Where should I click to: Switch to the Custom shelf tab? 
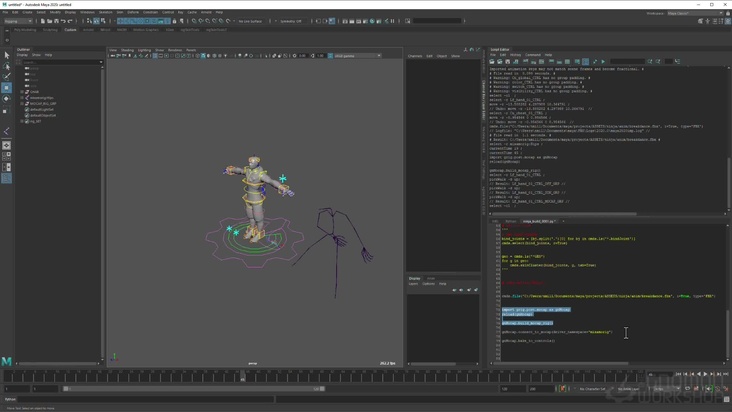[x=70, y=30]
